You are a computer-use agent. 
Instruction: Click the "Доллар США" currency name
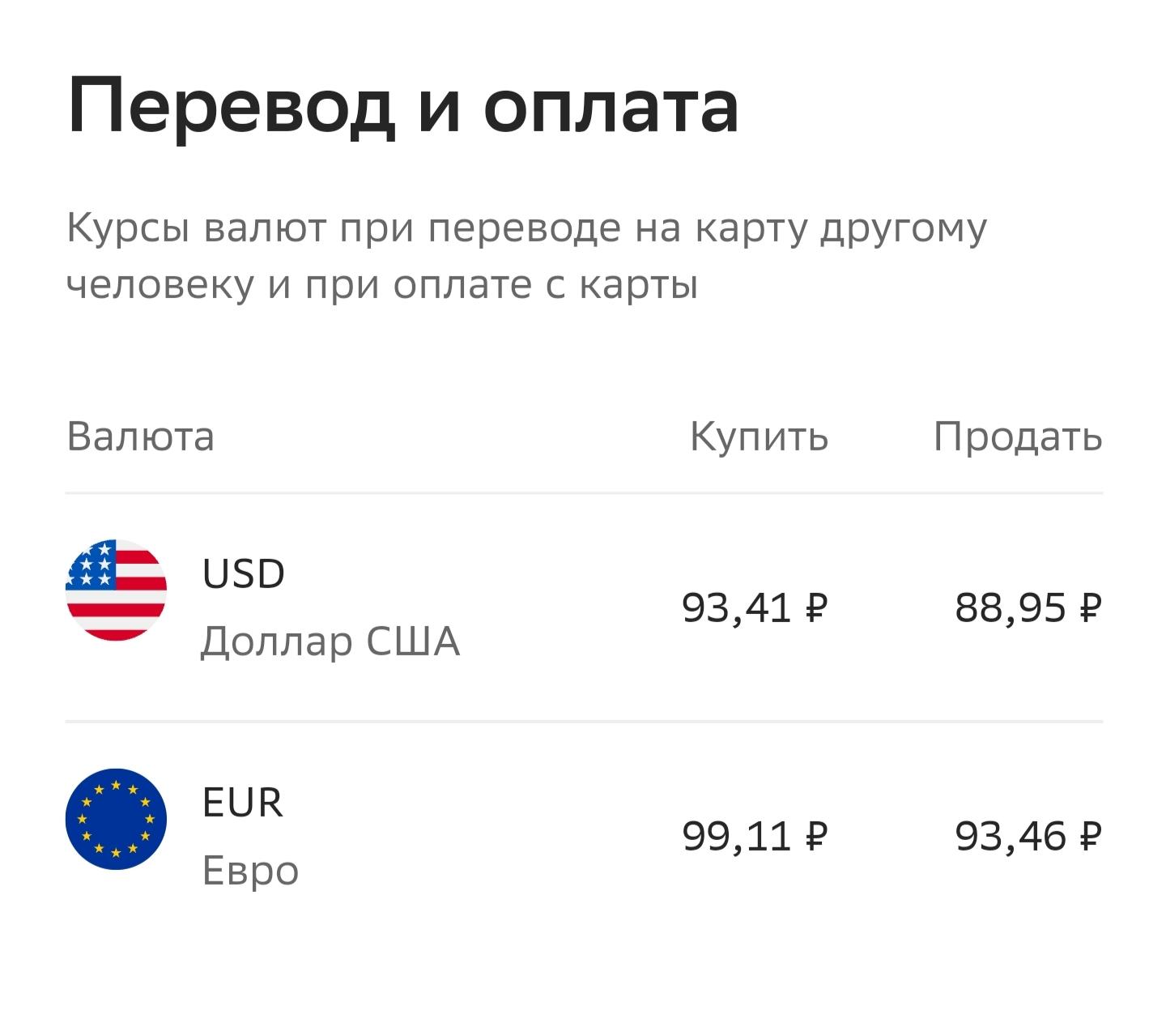coord(330,642)
